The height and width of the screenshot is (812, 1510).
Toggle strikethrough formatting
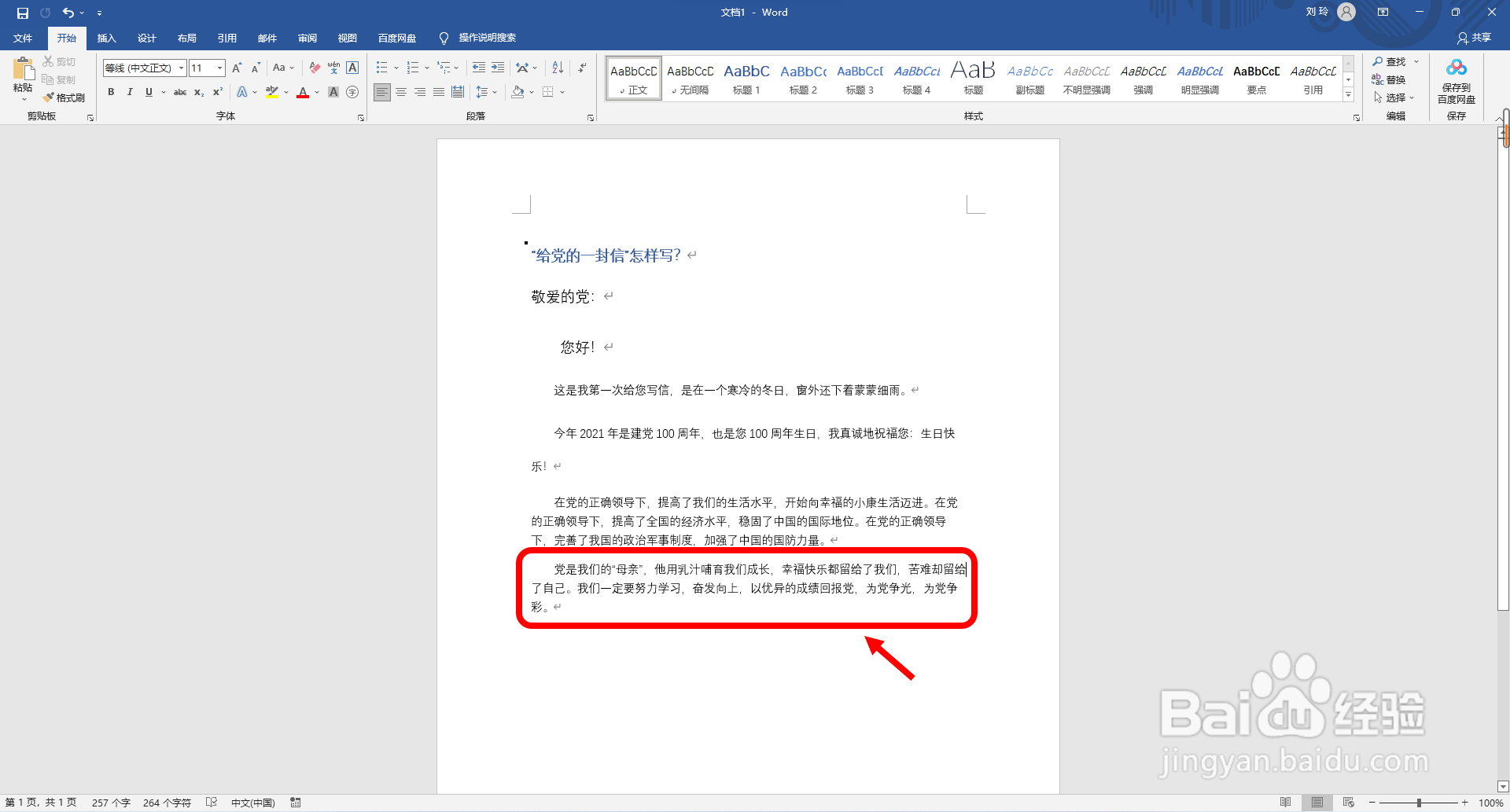[180, 92]
